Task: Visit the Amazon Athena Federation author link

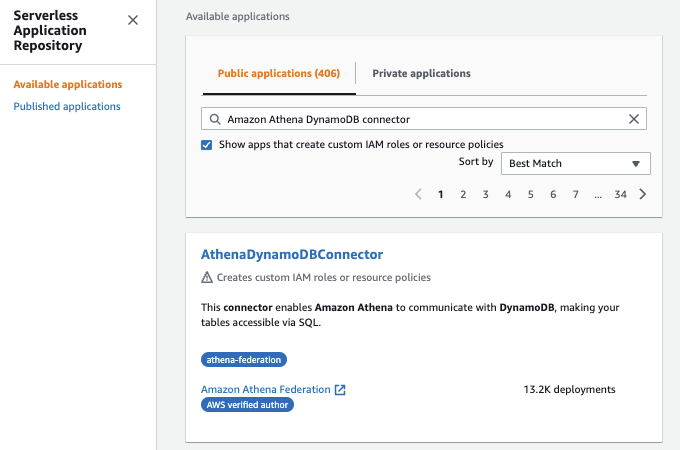Action: [266, 389]
